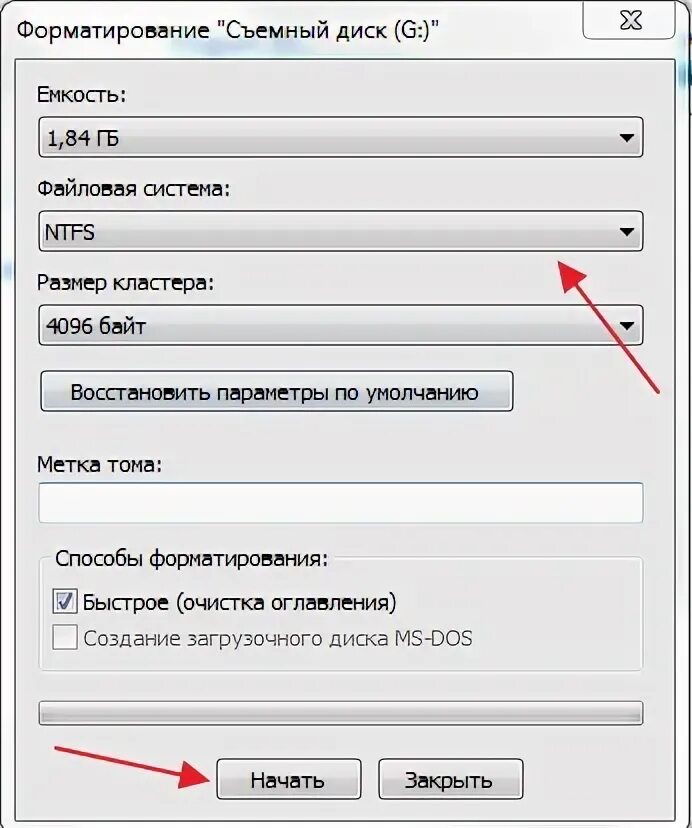
Task: Expand the Размер кластера dropdown arrow
Action: [x=626, y=326]
